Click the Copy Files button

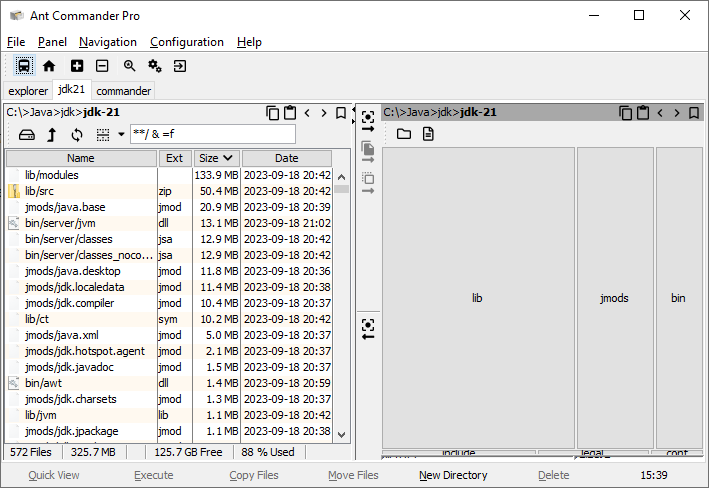254,475
